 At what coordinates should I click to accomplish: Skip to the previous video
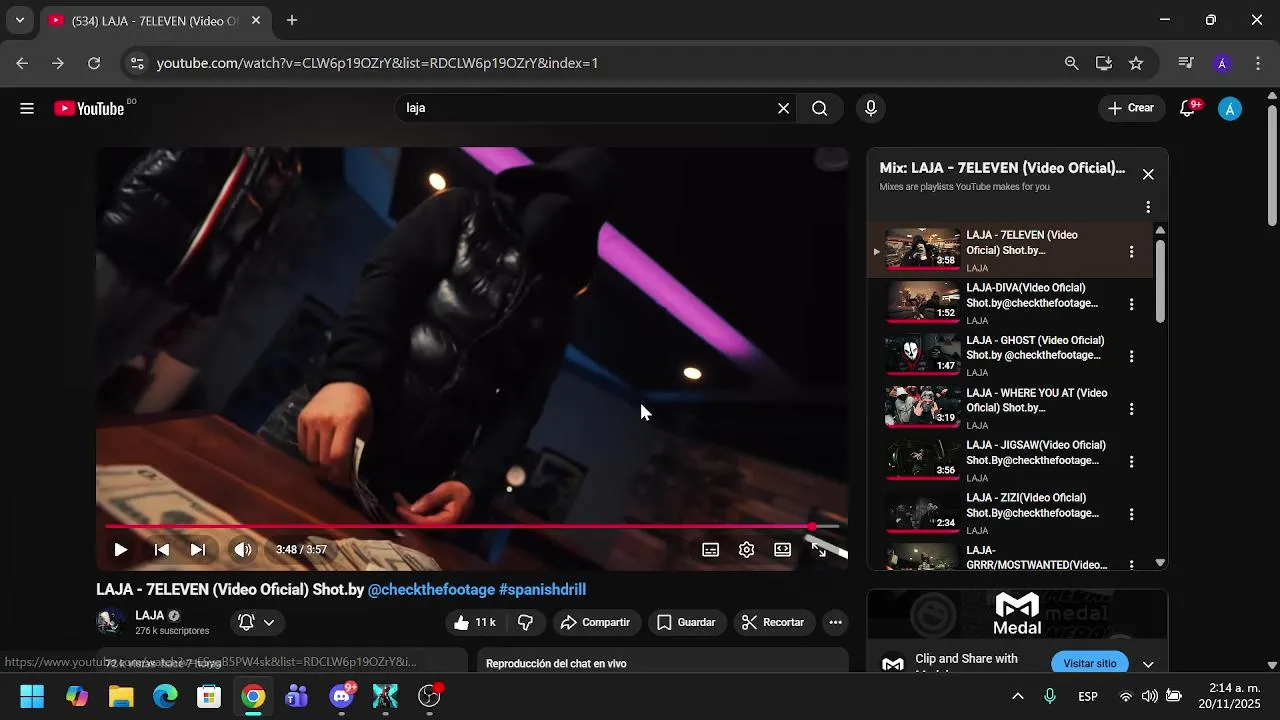(x=161, y=549)
